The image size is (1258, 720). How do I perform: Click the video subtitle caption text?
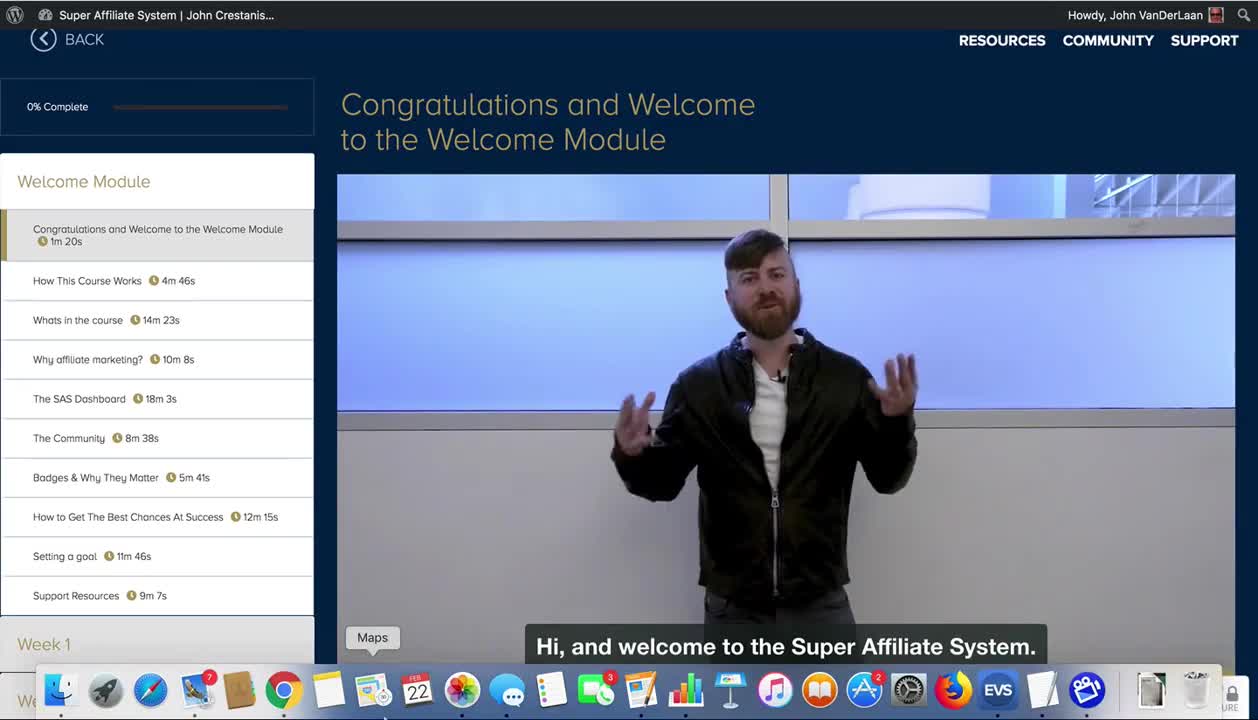[x=786, y=646]
